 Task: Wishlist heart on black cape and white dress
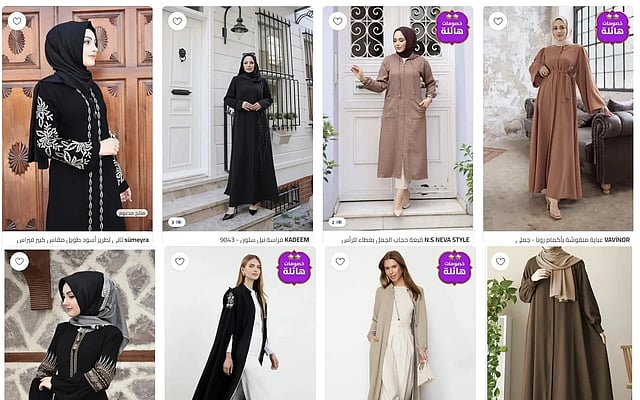click(180, 261)
